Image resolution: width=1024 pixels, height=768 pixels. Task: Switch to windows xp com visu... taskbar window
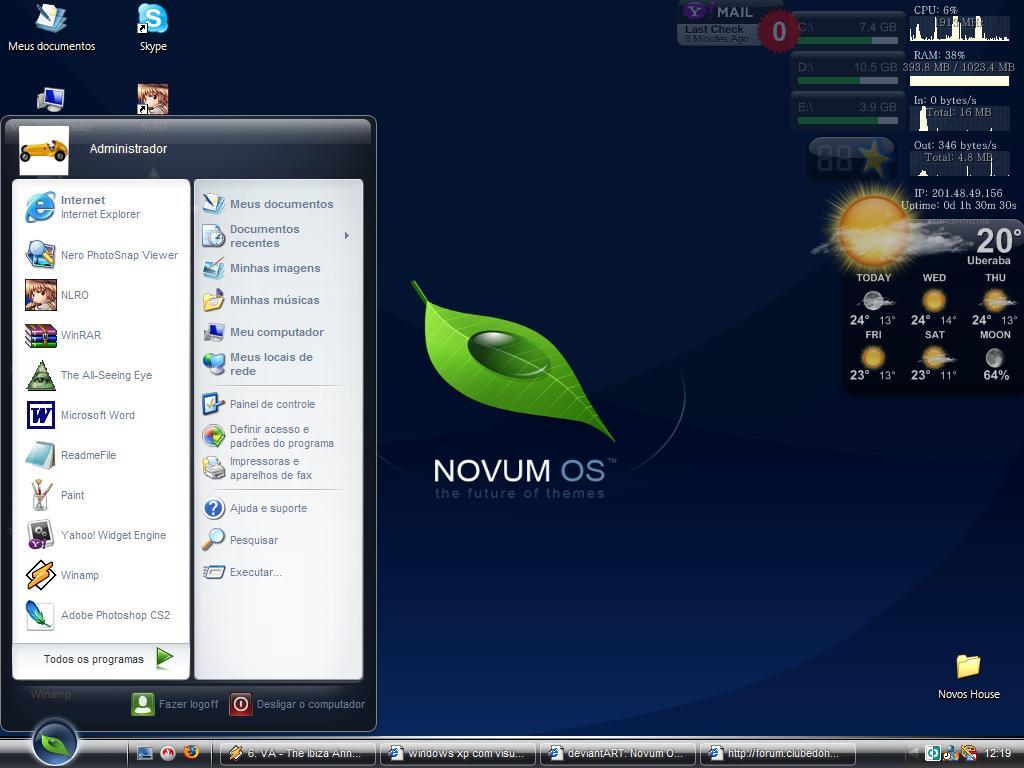point(458,754)
